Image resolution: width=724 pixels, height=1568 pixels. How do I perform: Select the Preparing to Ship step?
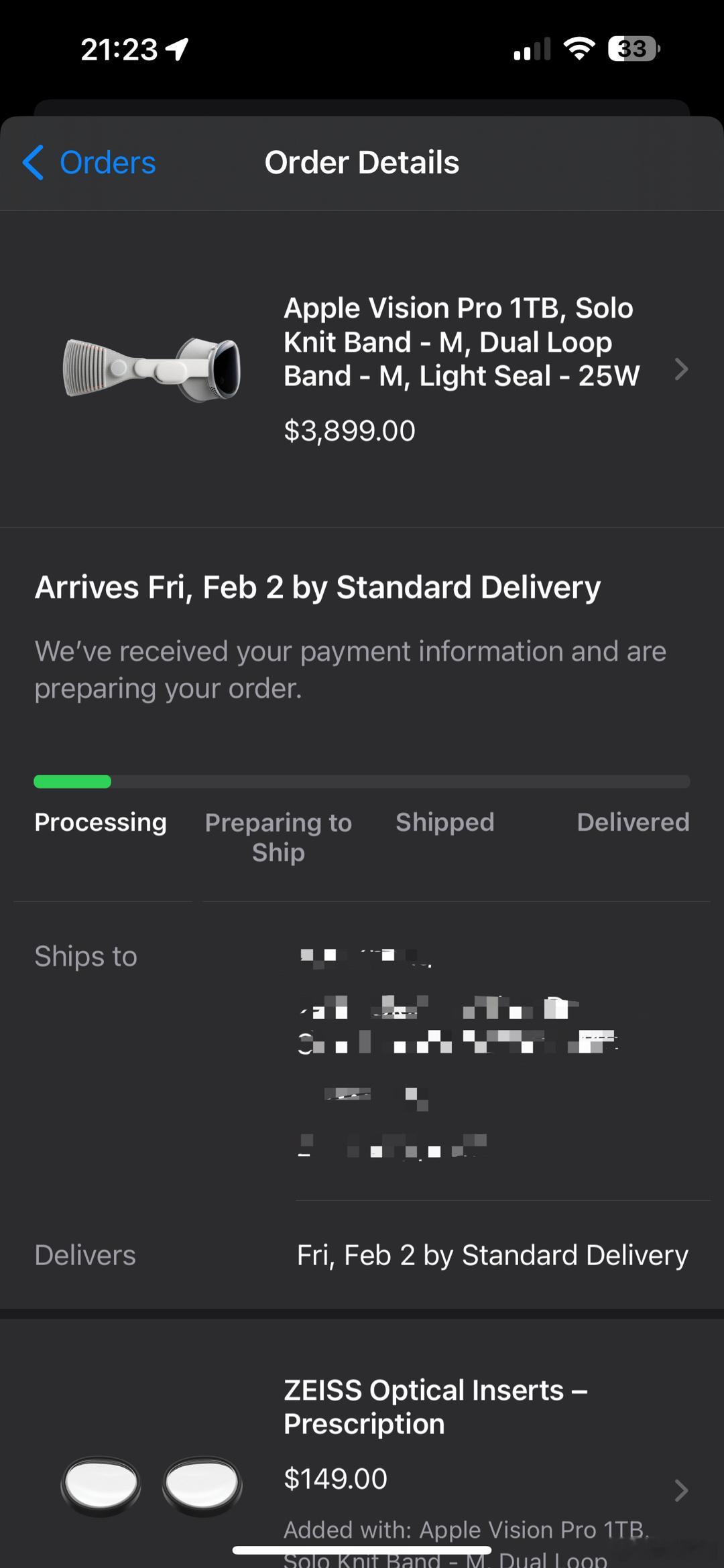tap(278, 837)
